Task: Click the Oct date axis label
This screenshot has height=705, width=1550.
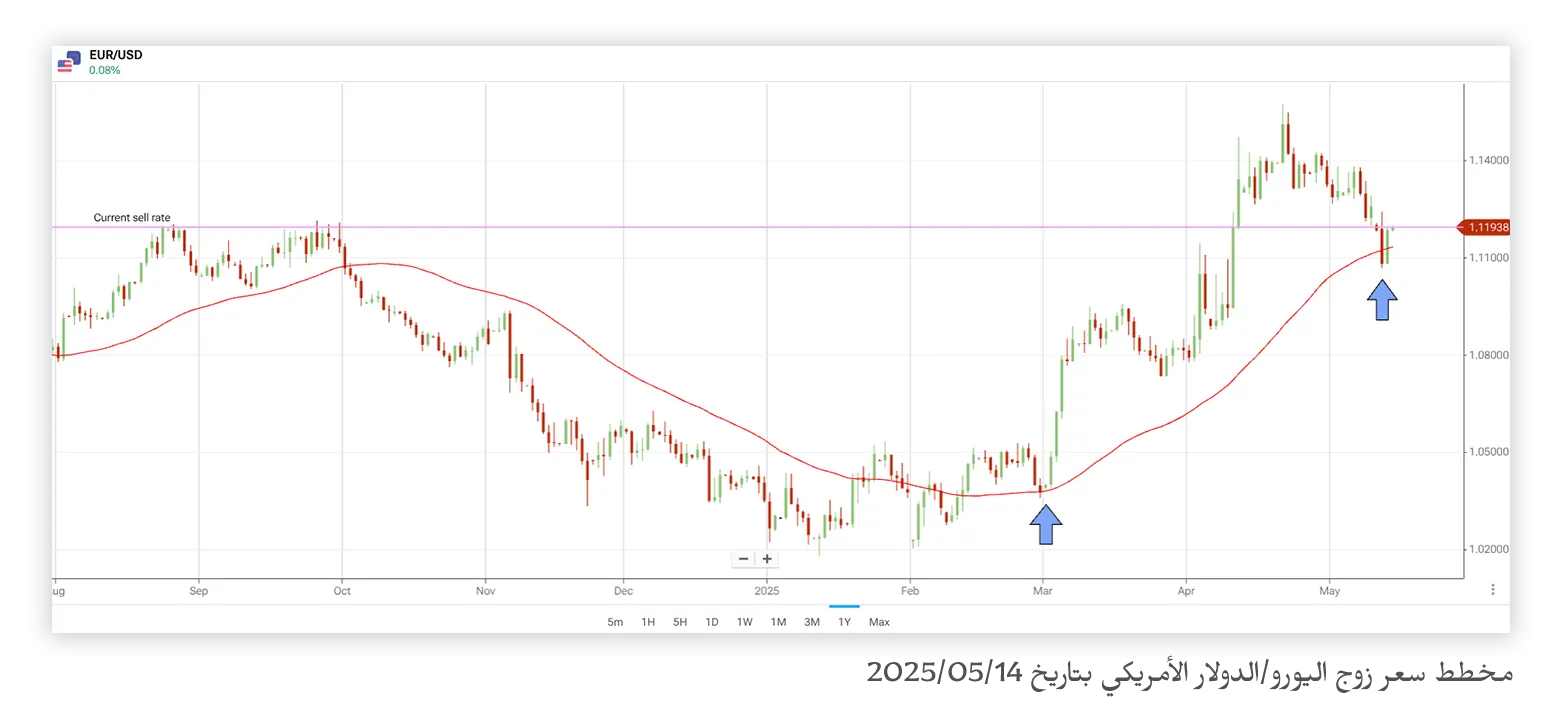Action: coord(342,591)
